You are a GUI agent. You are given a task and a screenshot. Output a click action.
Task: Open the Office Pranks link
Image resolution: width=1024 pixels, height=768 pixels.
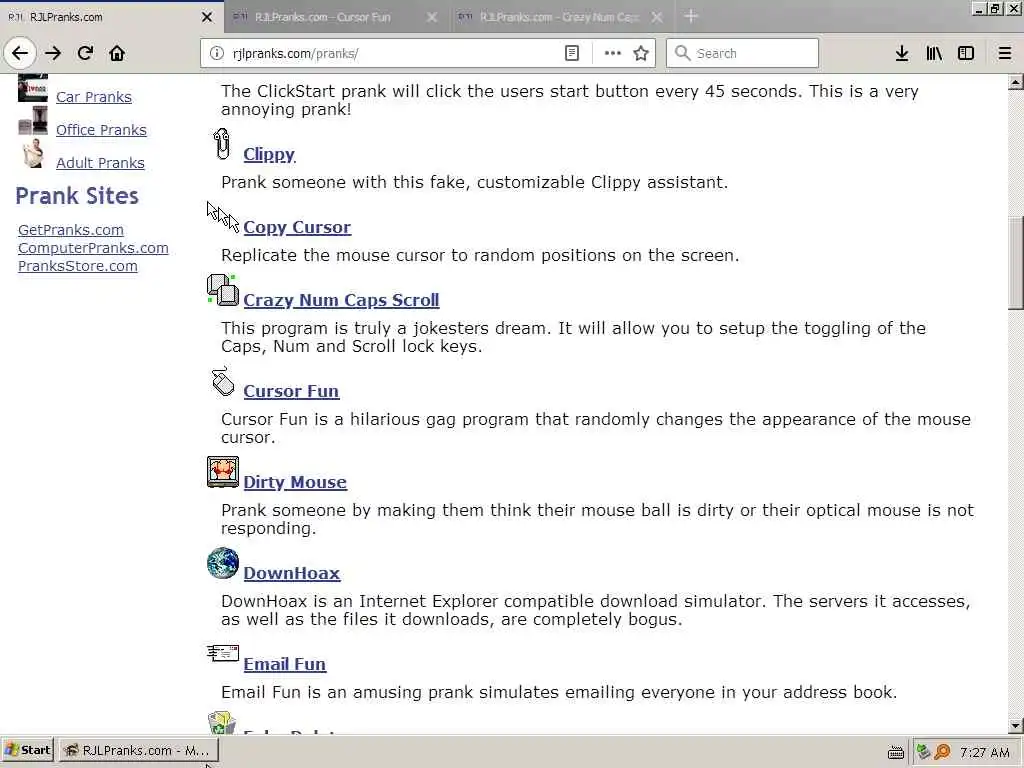(x=101, y=130)
